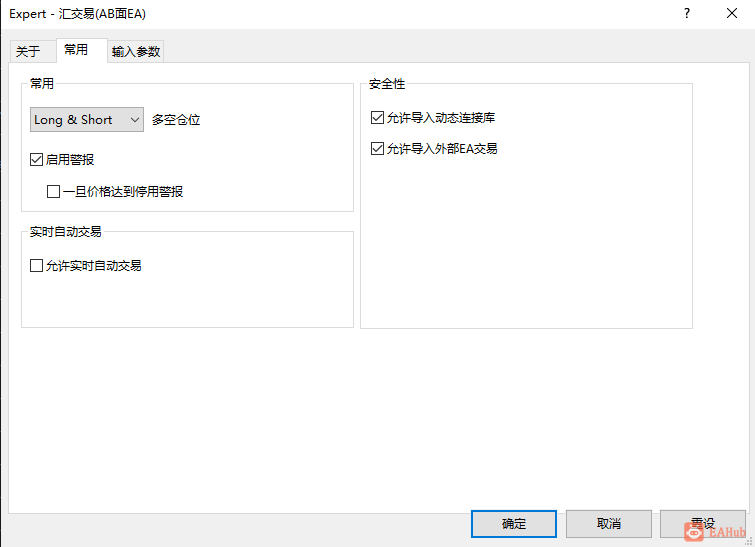Toggle 允许导入动态连接库 checkbox
Viewport: 755px width, 547px height.
point(378,117)
